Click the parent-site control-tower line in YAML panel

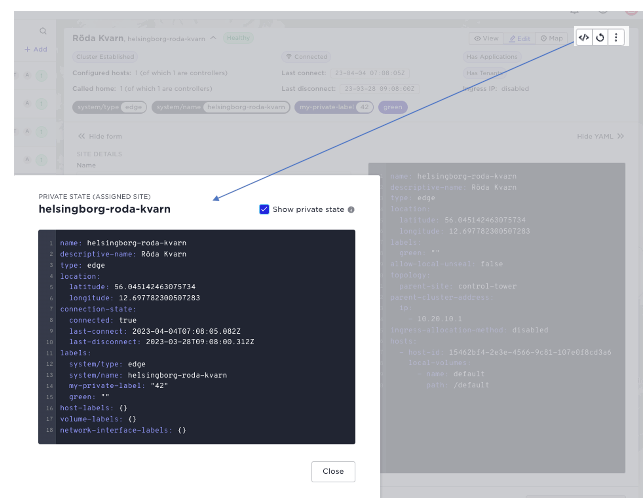point(458,286)
